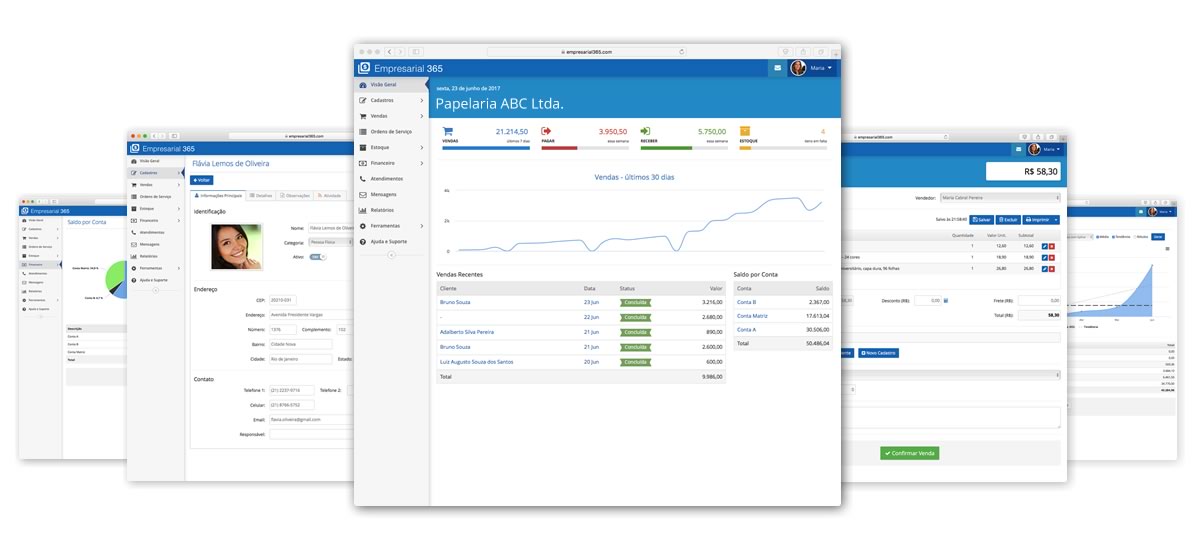The width and height of the screenshot is (1200, 549).
Task: Open Luiz Augusto Souza dos Santos link
Action: click(476, 361)
